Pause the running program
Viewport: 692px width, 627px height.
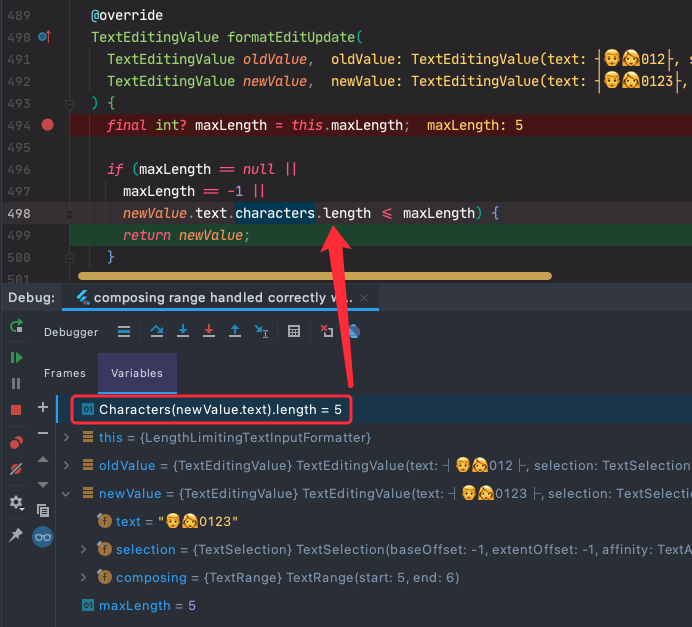tap(16, 383)
